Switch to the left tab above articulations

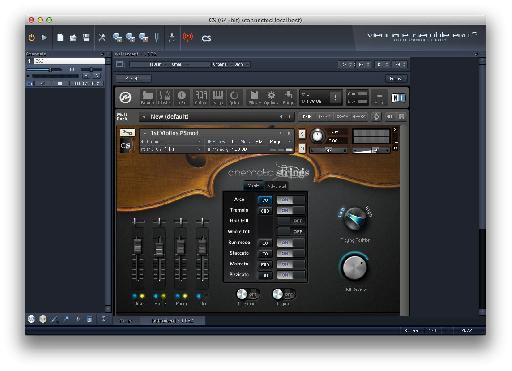point(253,185)
